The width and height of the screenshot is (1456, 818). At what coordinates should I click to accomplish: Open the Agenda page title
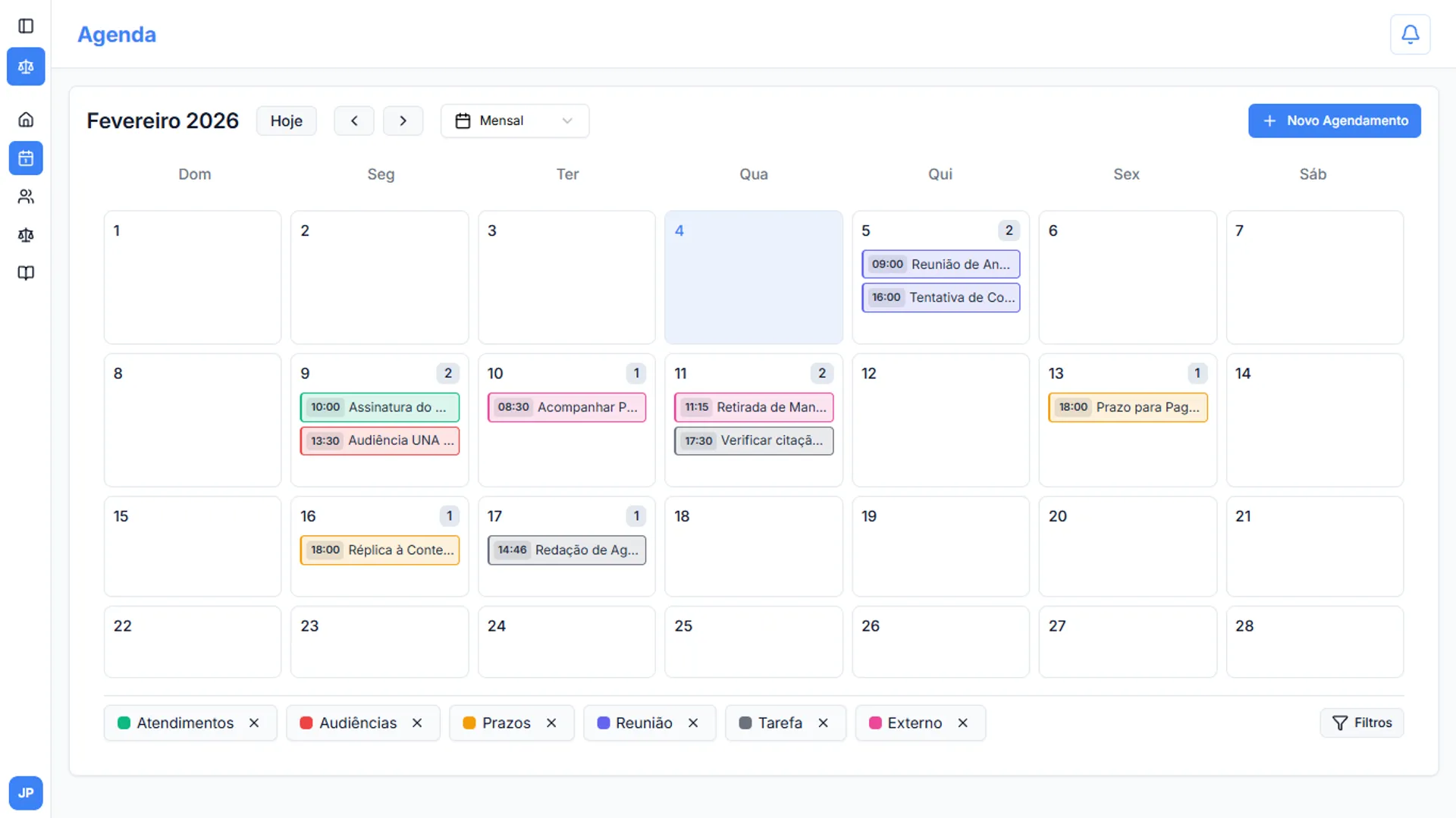pos(116,34)
